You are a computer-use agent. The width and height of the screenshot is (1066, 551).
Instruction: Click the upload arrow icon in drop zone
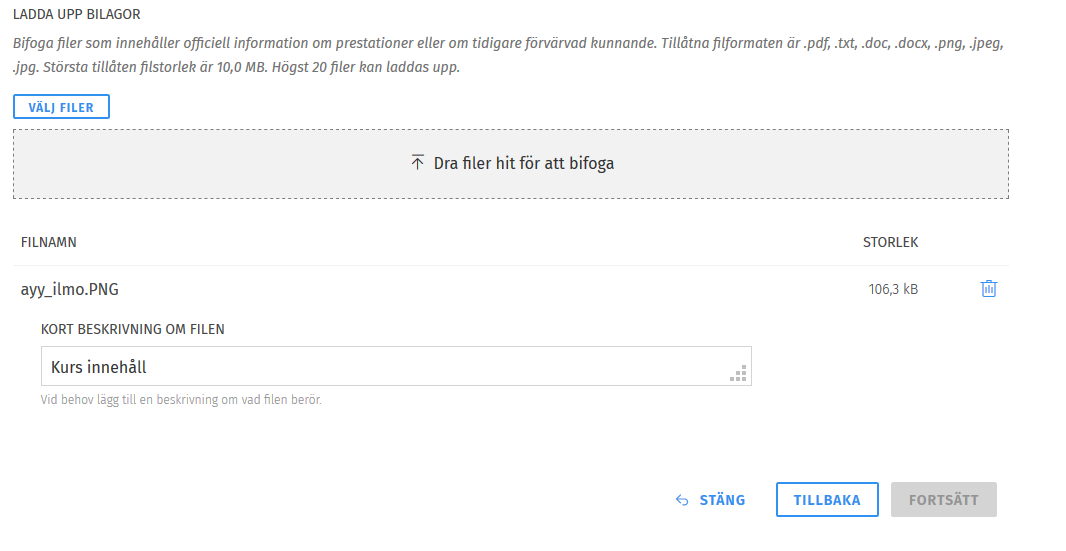418,163
